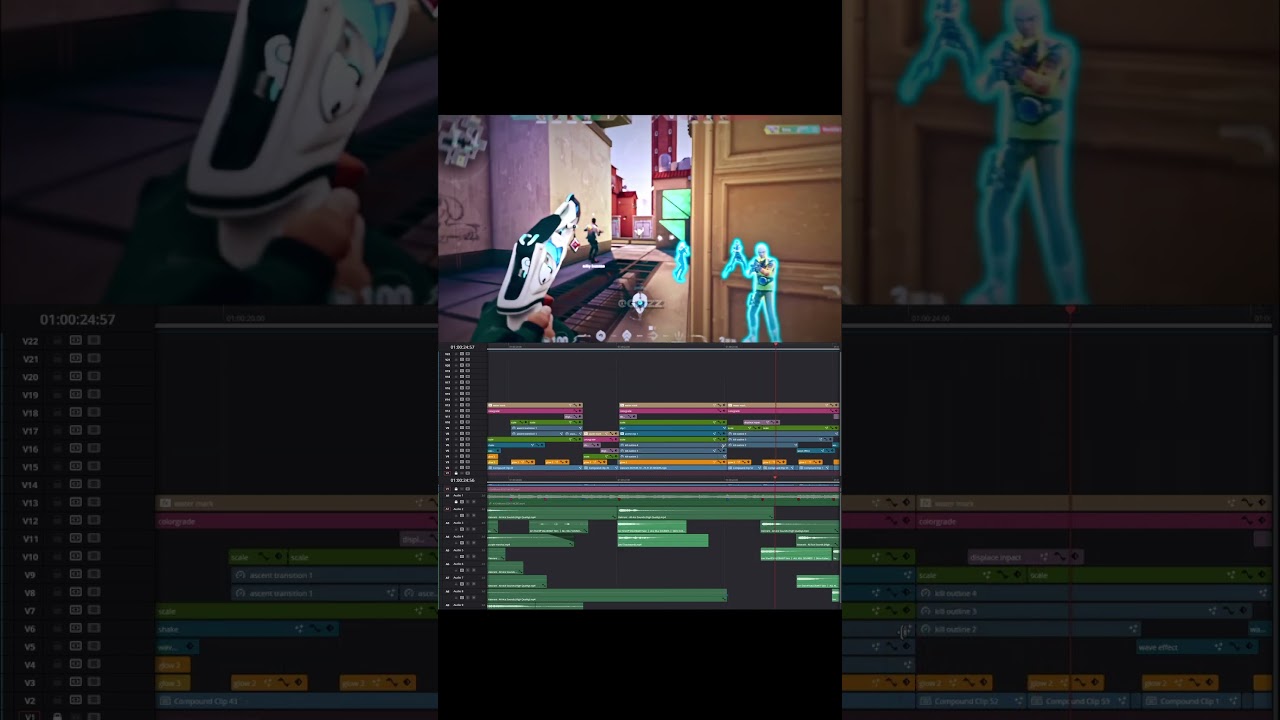
Task: Select ascent transition 1 clip on V9
Action: coord(333,575)
